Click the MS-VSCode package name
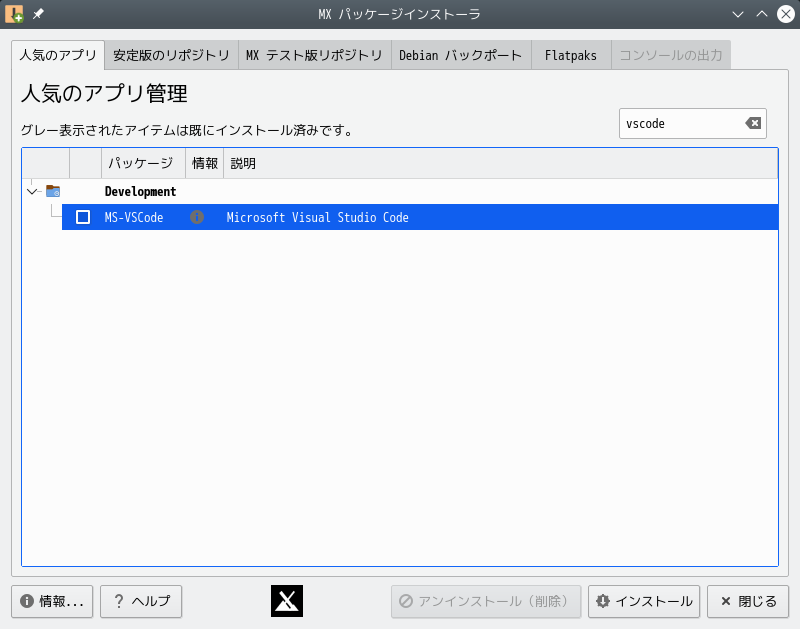Viewport: 800px width, 629px height. click(134, 217)
